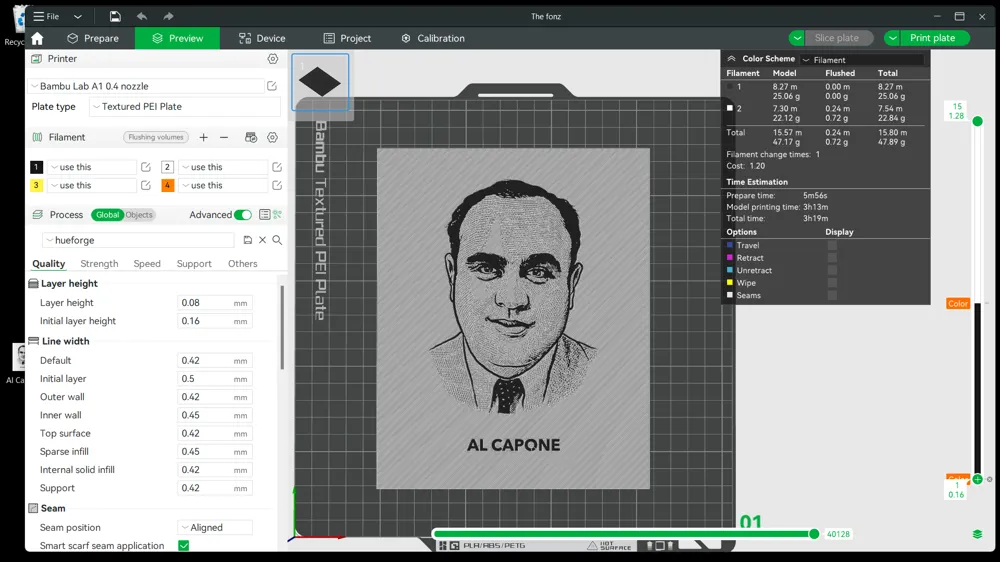Click the Initial layer height value field
The width and height of the screenshot is (1000, 562).
coord(215,321)
